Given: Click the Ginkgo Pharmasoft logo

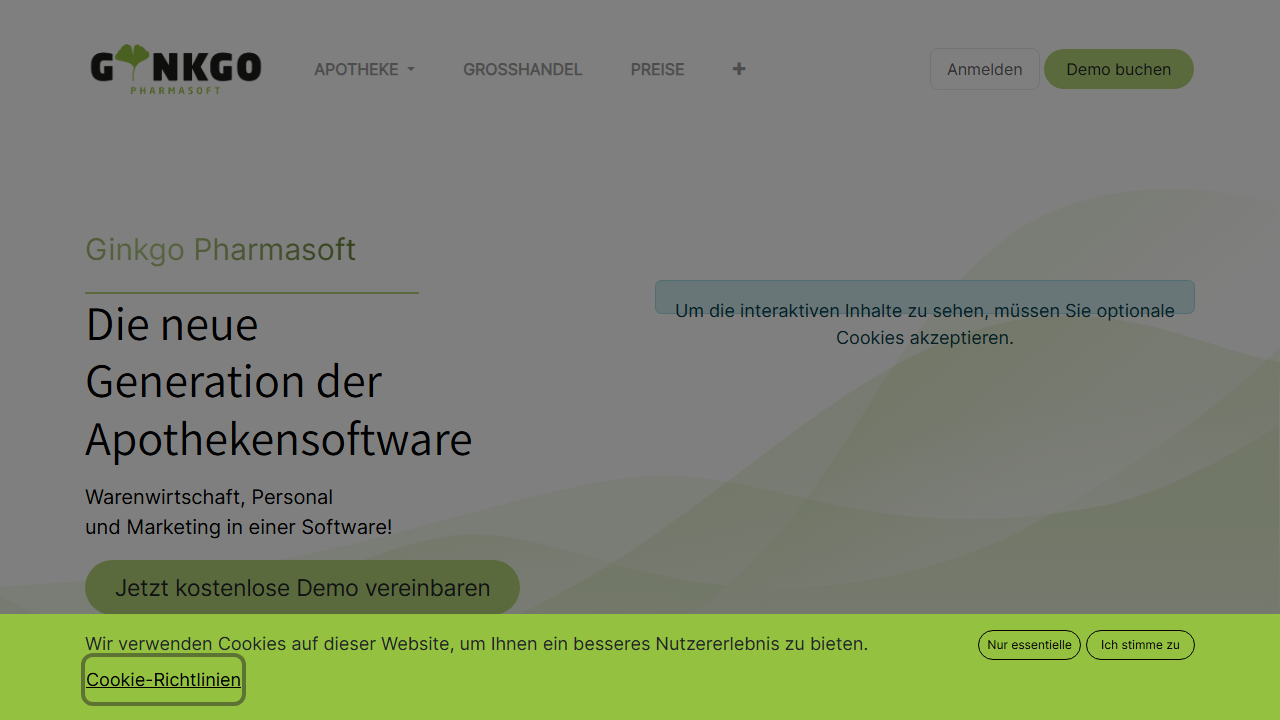Looking at the screenshot, I should pyautogui.click(x=176, y=69).
